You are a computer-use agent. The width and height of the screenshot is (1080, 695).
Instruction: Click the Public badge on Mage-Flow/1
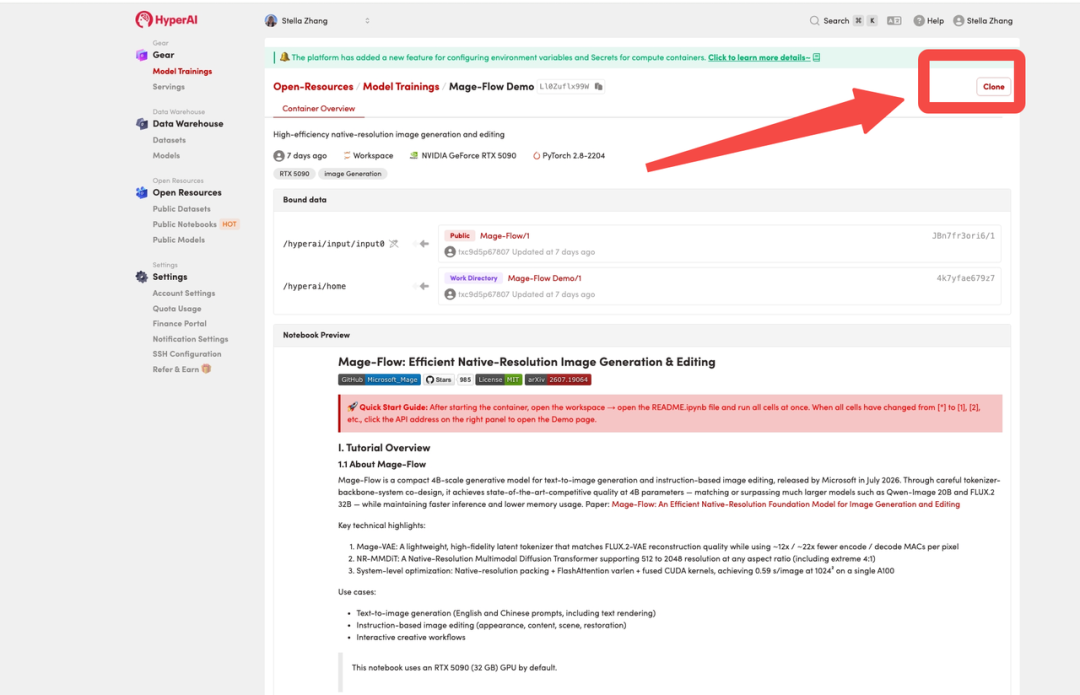459,236
